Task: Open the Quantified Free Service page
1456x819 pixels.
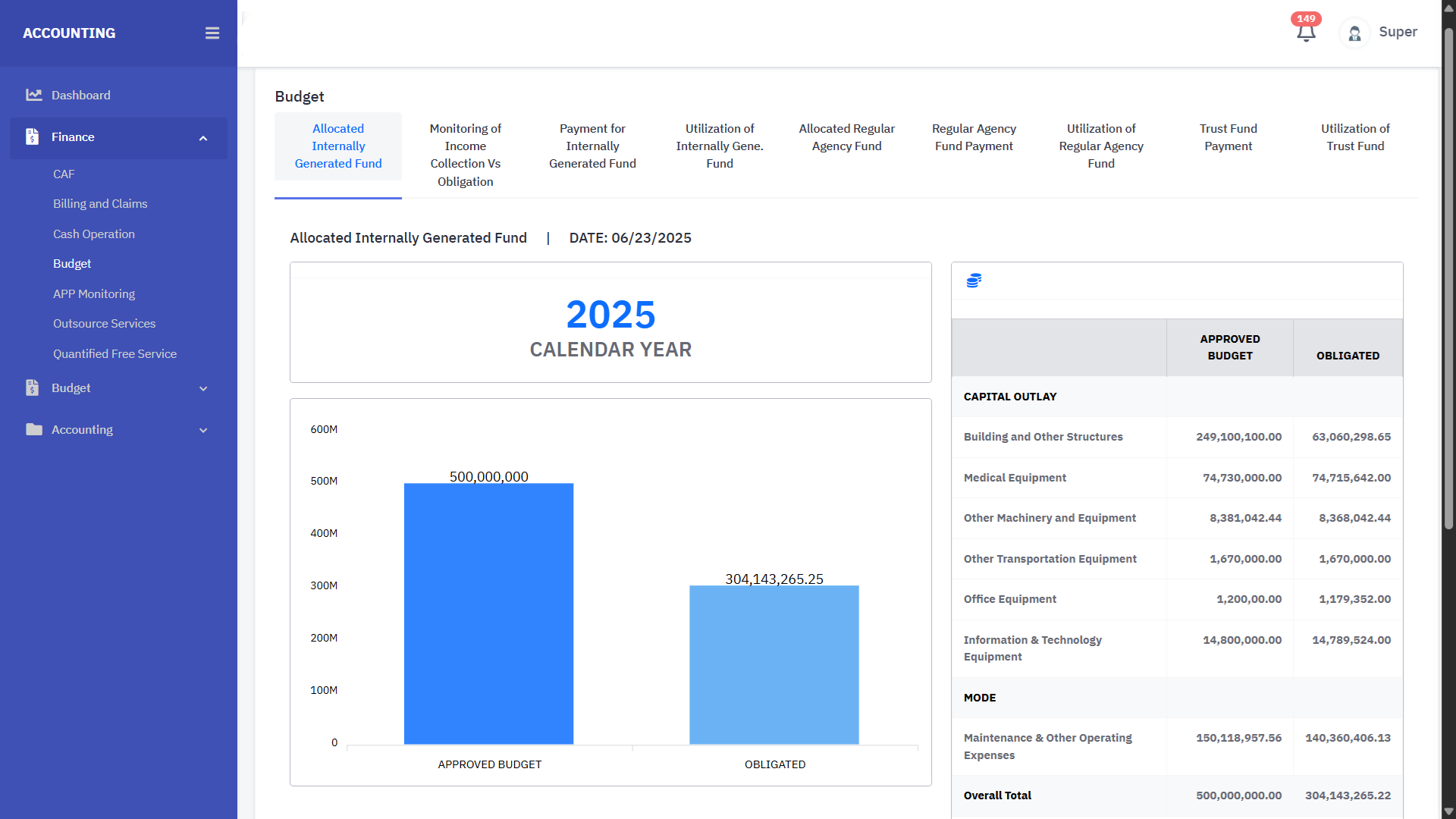Action: pos(115,353)
